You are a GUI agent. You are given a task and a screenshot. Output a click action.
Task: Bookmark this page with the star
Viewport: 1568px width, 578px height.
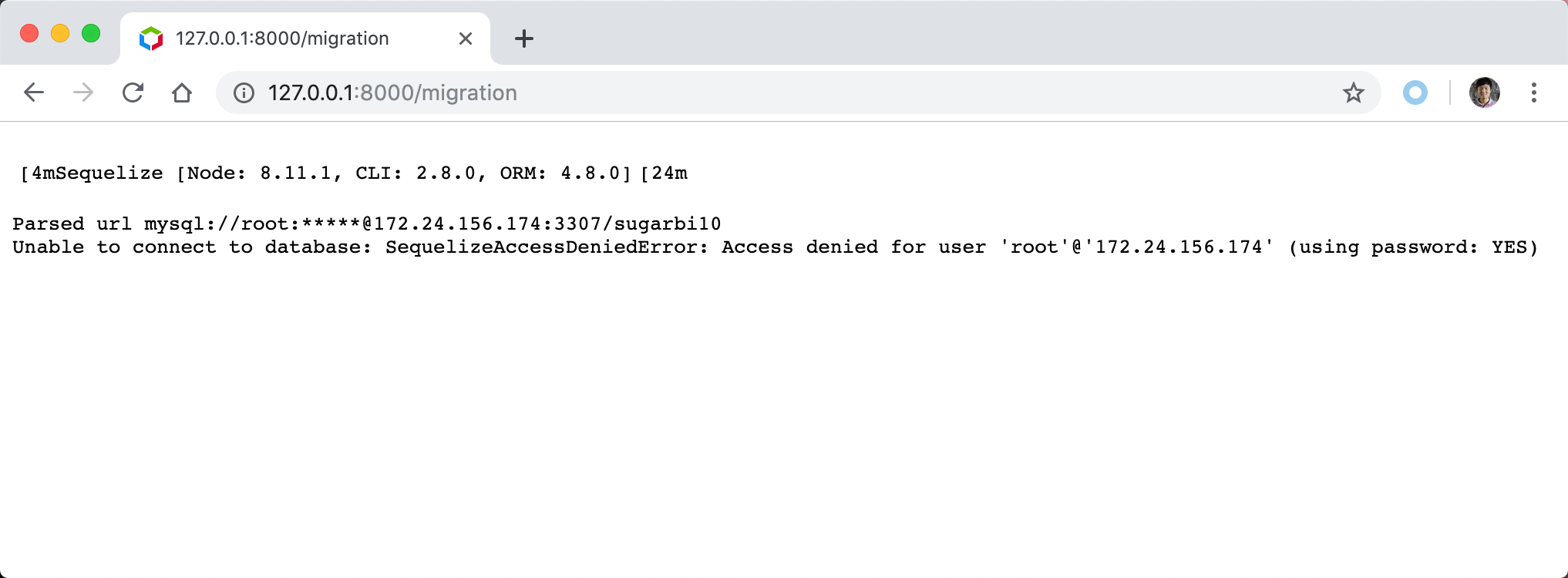(1354, 93)
